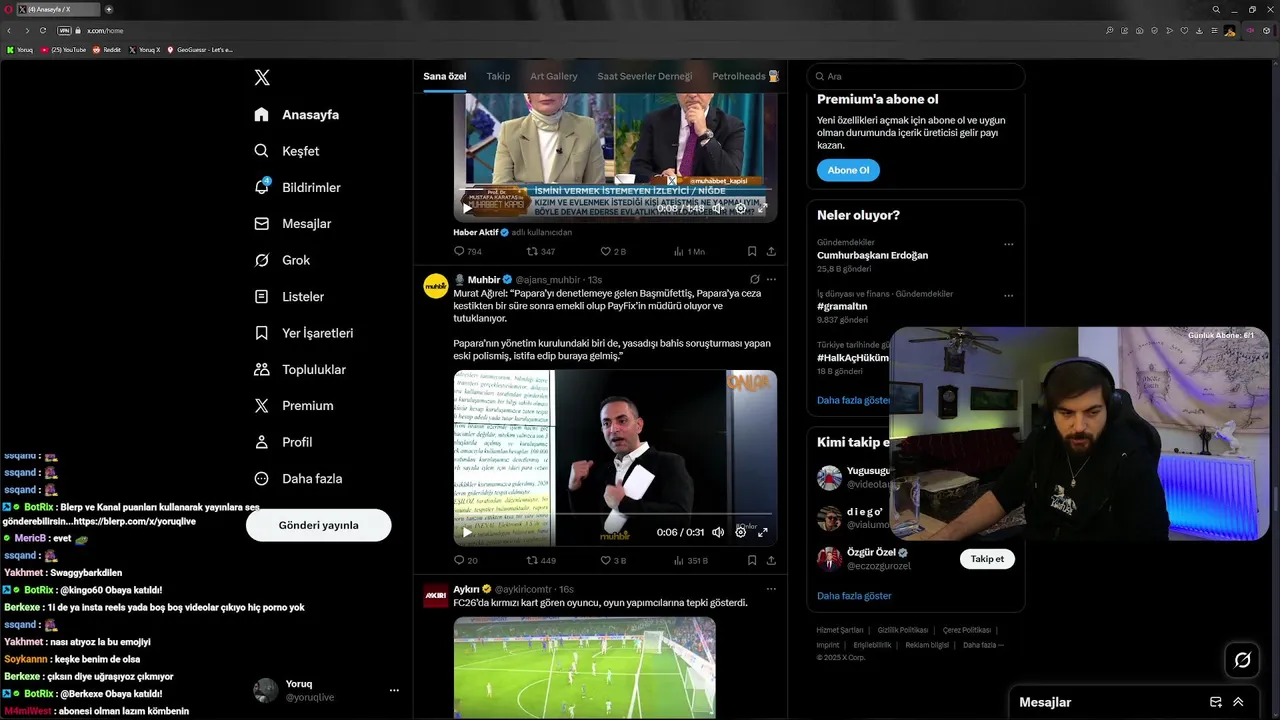Toggle the browser VPN badge
Screen dimensions: 1280x720
pyautogui.click(x=64, y=31)
